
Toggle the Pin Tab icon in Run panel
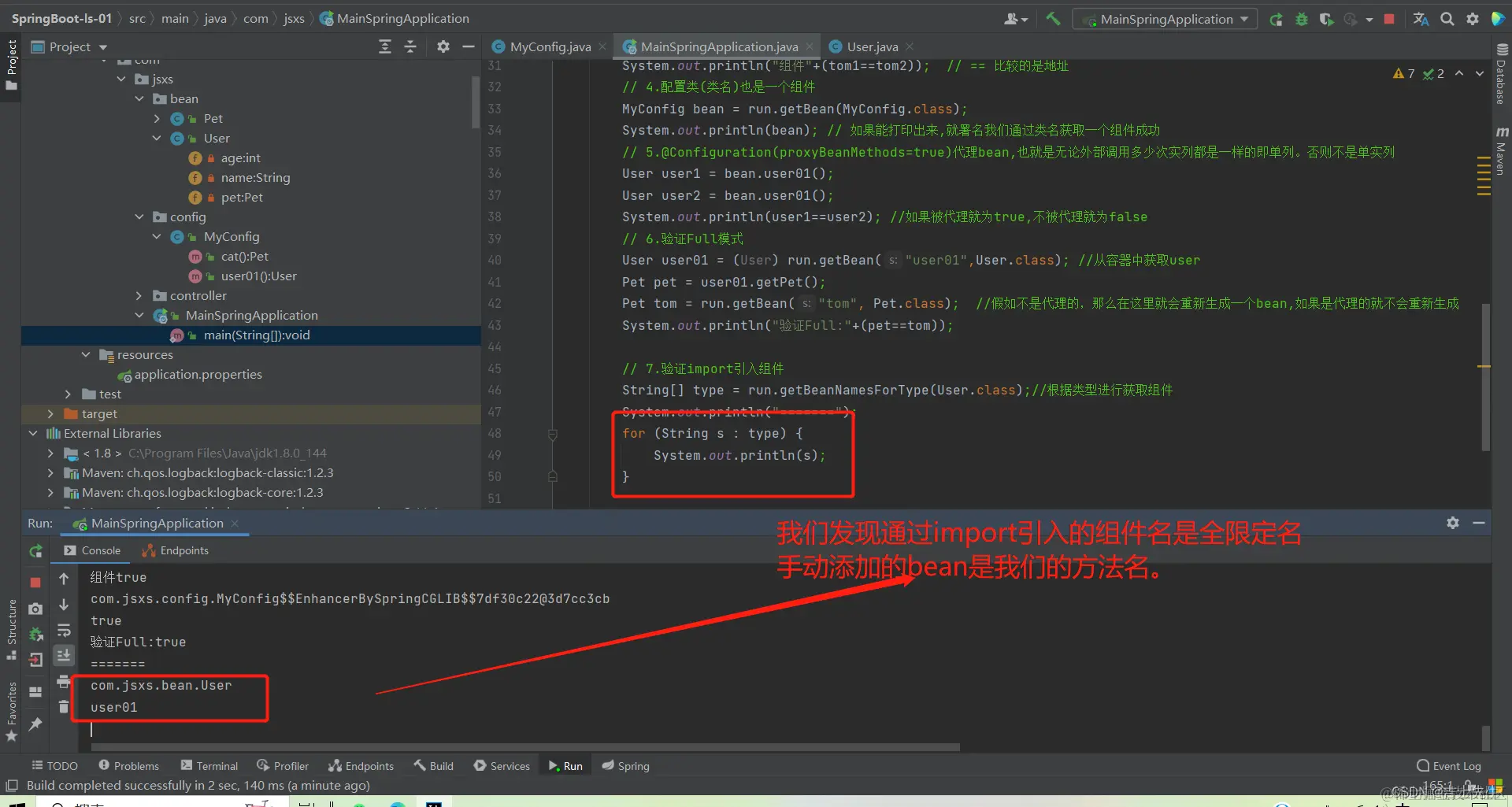point(35,724)
